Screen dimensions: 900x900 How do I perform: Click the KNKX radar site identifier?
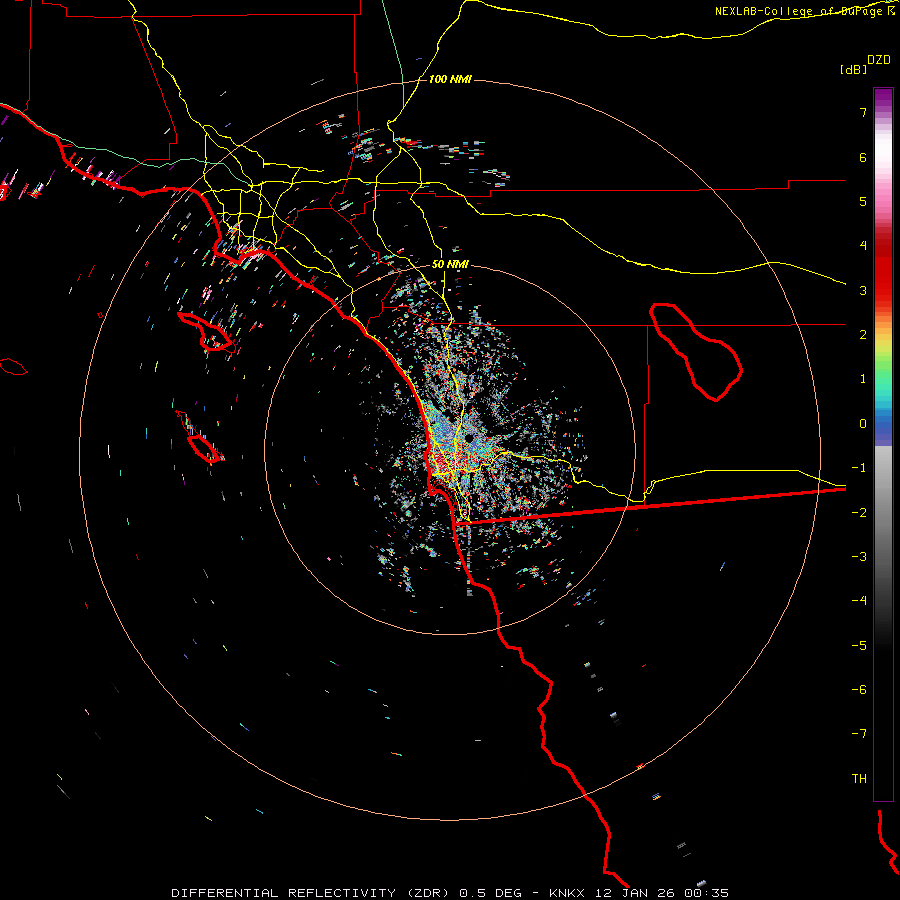pyautogui.click(x=567, y=893)
